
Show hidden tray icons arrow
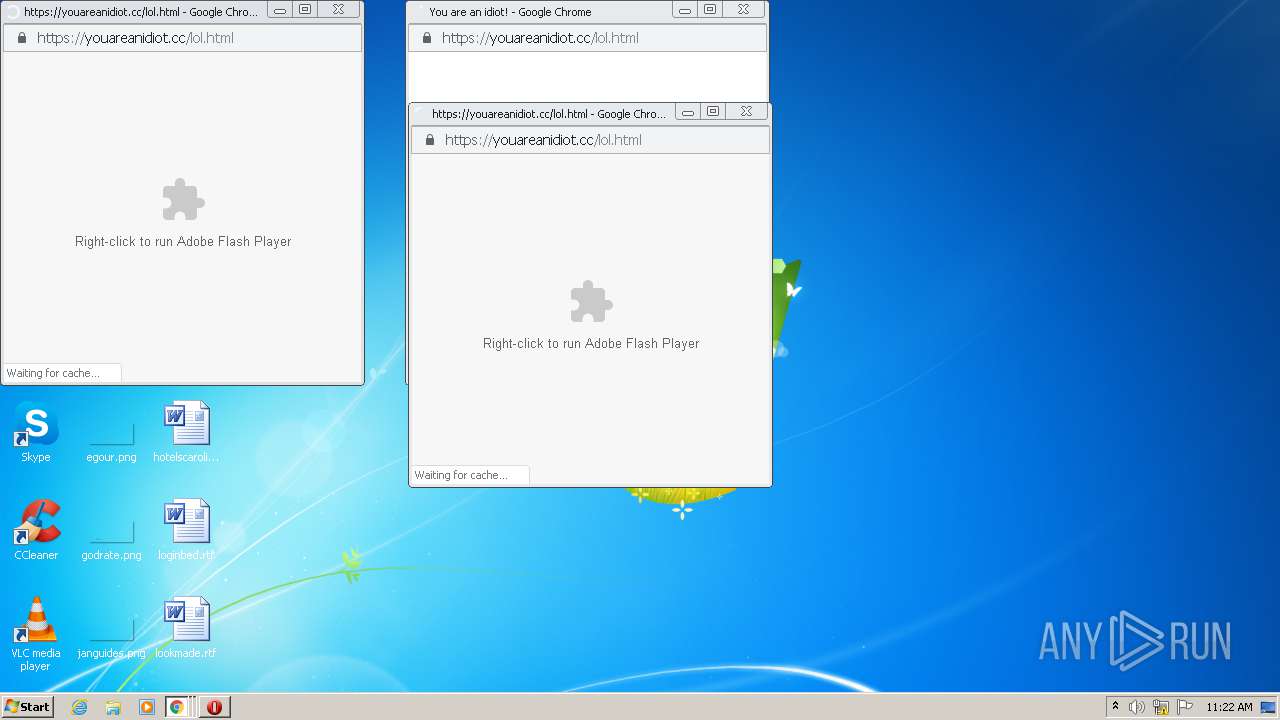click(1115, 707)
